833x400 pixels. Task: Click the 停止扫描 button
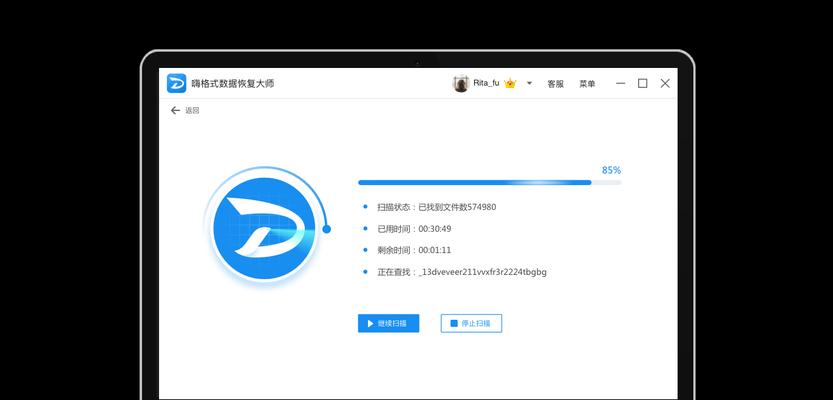pos(471,324)
